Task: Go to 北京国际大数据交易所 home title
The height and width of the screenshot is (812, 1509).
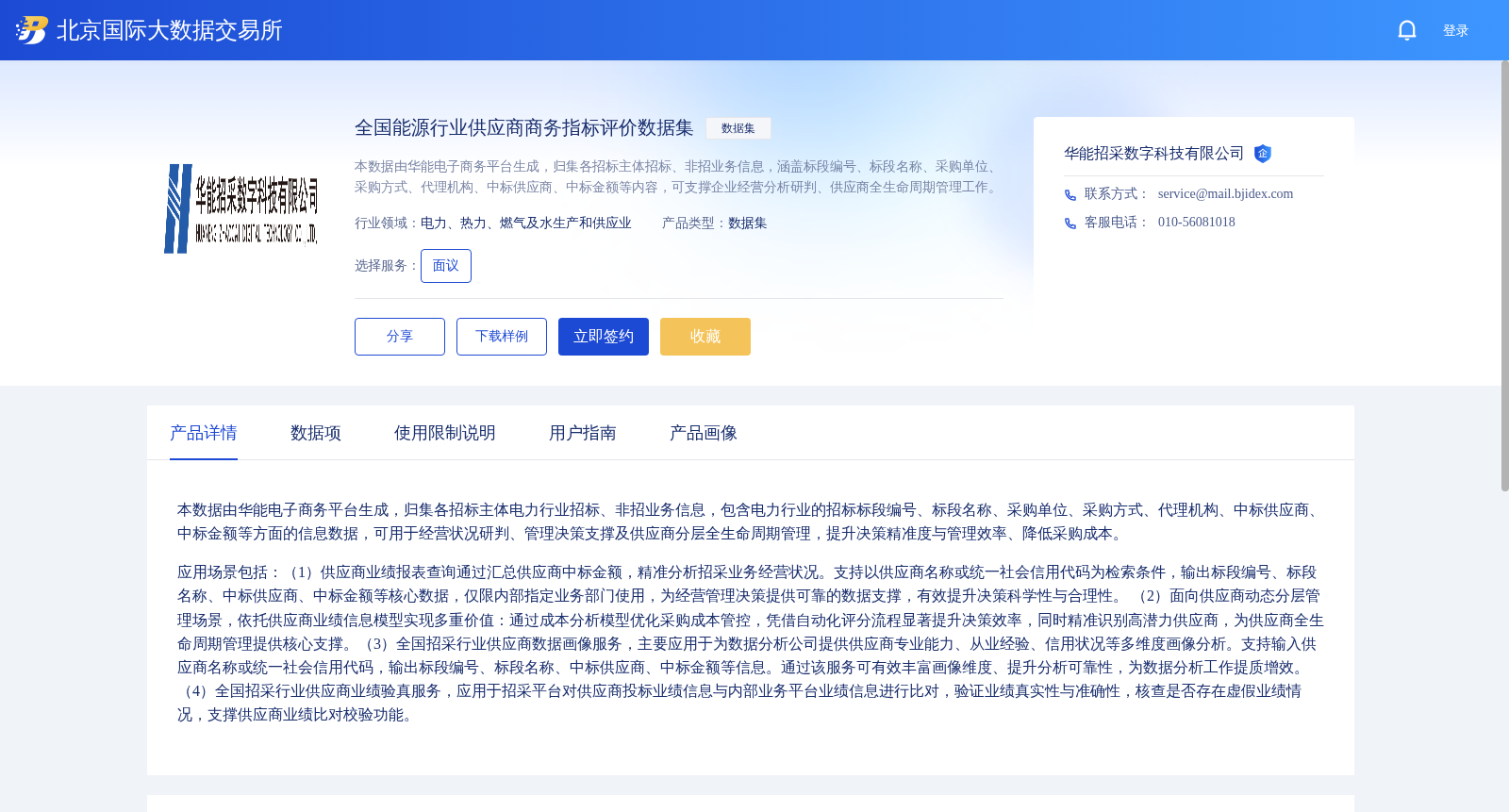Action: coord(170,30)
